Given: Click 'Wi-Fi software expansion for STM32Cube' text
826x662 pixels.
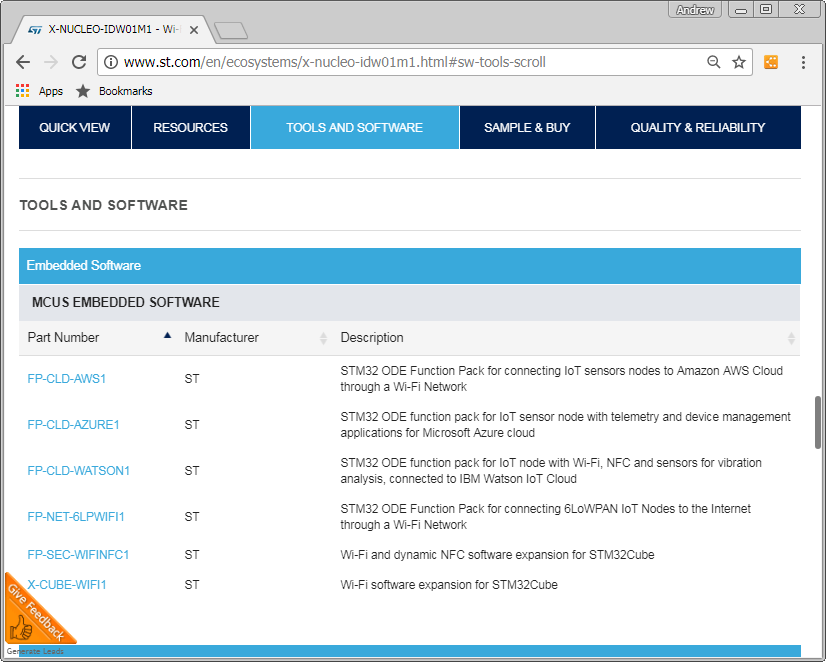Looking at the screenshot, I should (x=449, y=585).
